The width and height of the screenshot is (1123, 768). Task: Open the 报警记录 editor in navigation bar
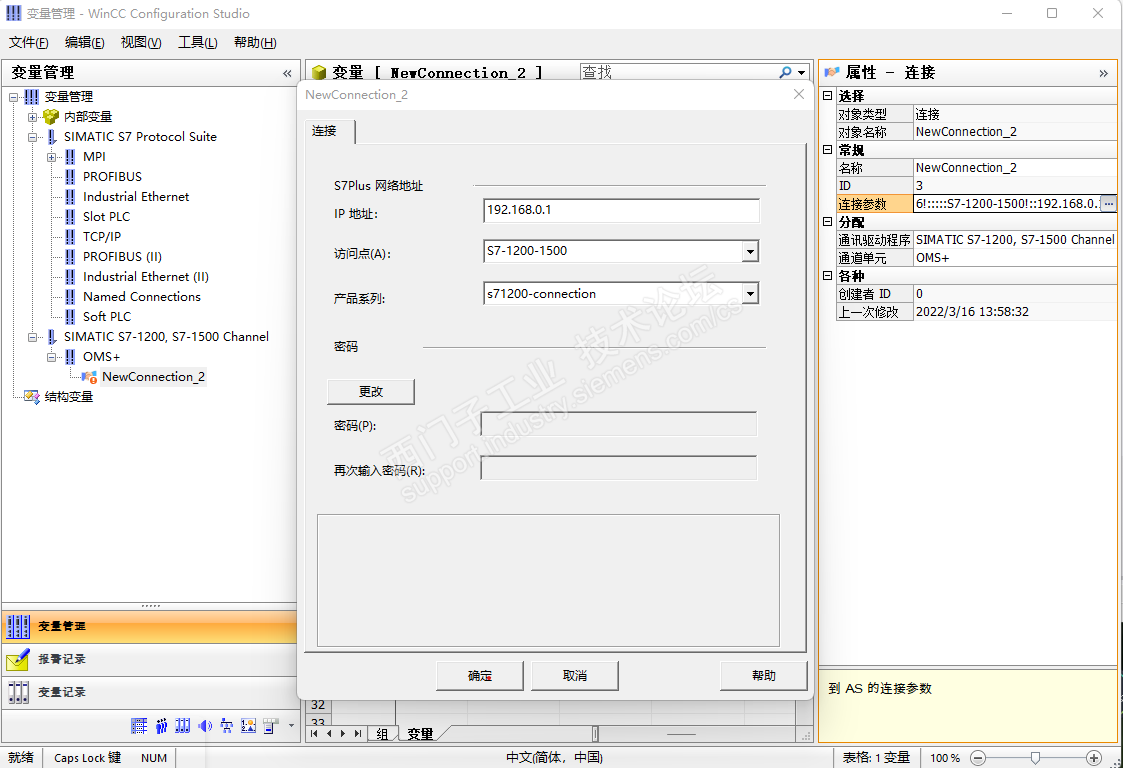[149, 660]
